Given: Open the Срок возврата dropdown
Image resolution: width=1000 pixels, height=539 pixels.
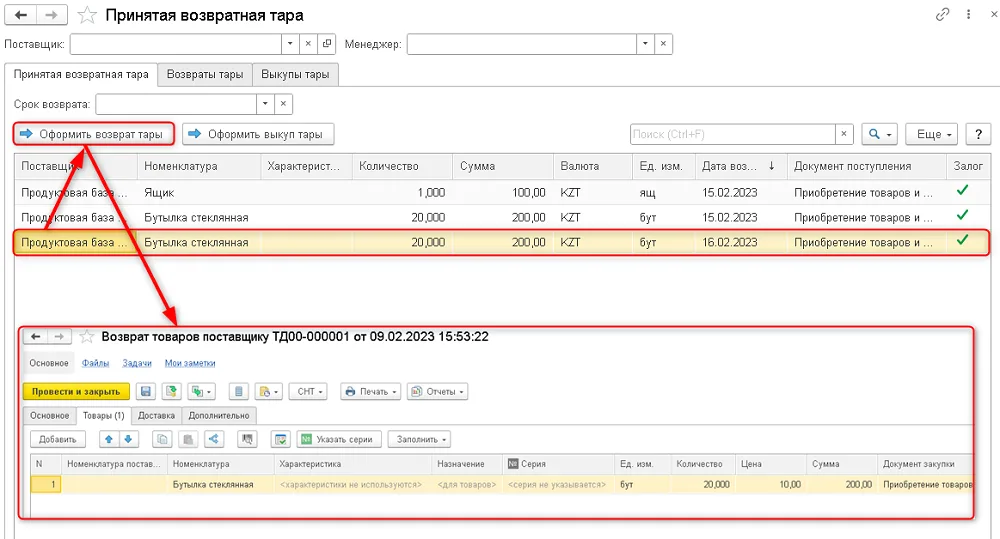Looking at the screenshot, I should (265, 104).
